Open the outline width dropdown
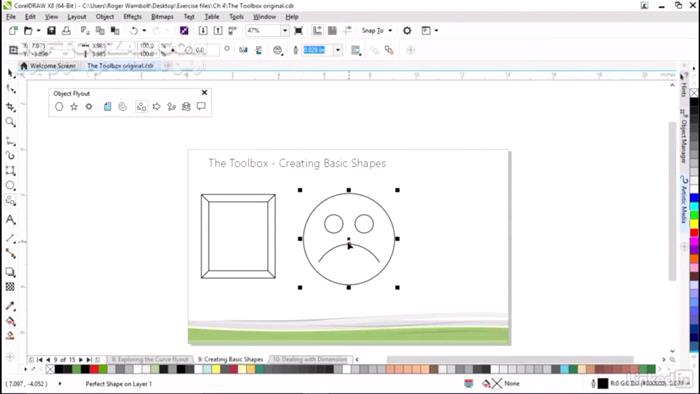 click(x=338, y=50)
